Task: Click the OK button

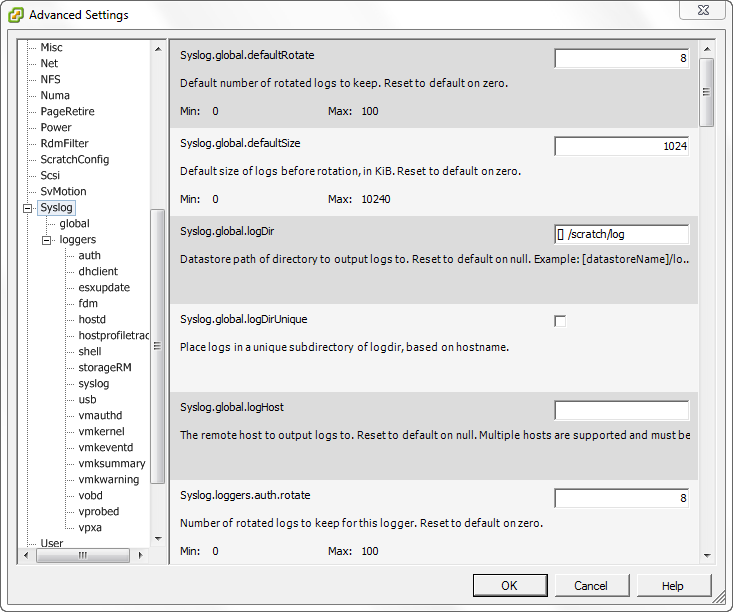Action: [510, 585]
